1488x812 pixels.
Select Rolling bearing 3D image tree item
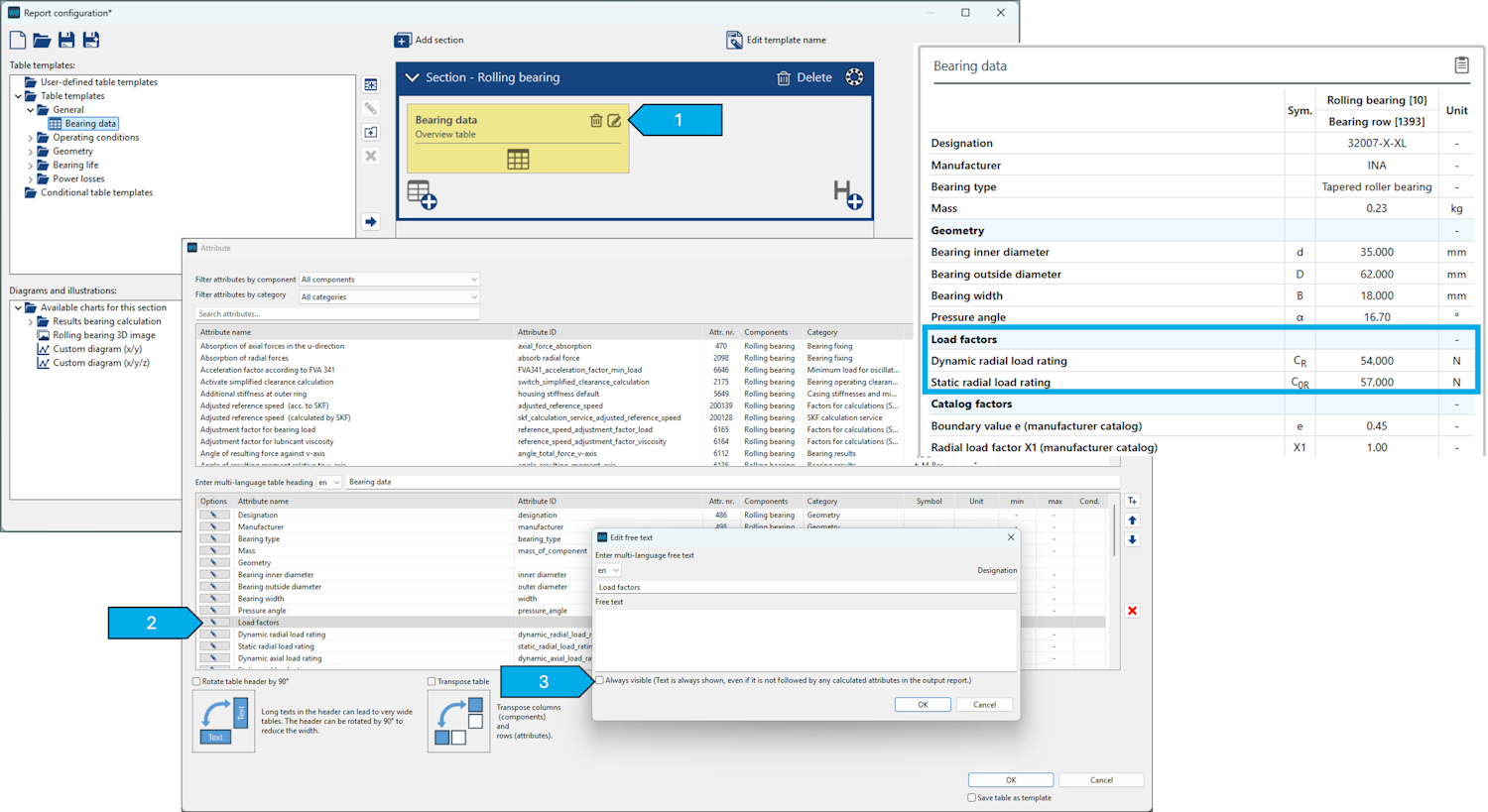coord(103,335)
